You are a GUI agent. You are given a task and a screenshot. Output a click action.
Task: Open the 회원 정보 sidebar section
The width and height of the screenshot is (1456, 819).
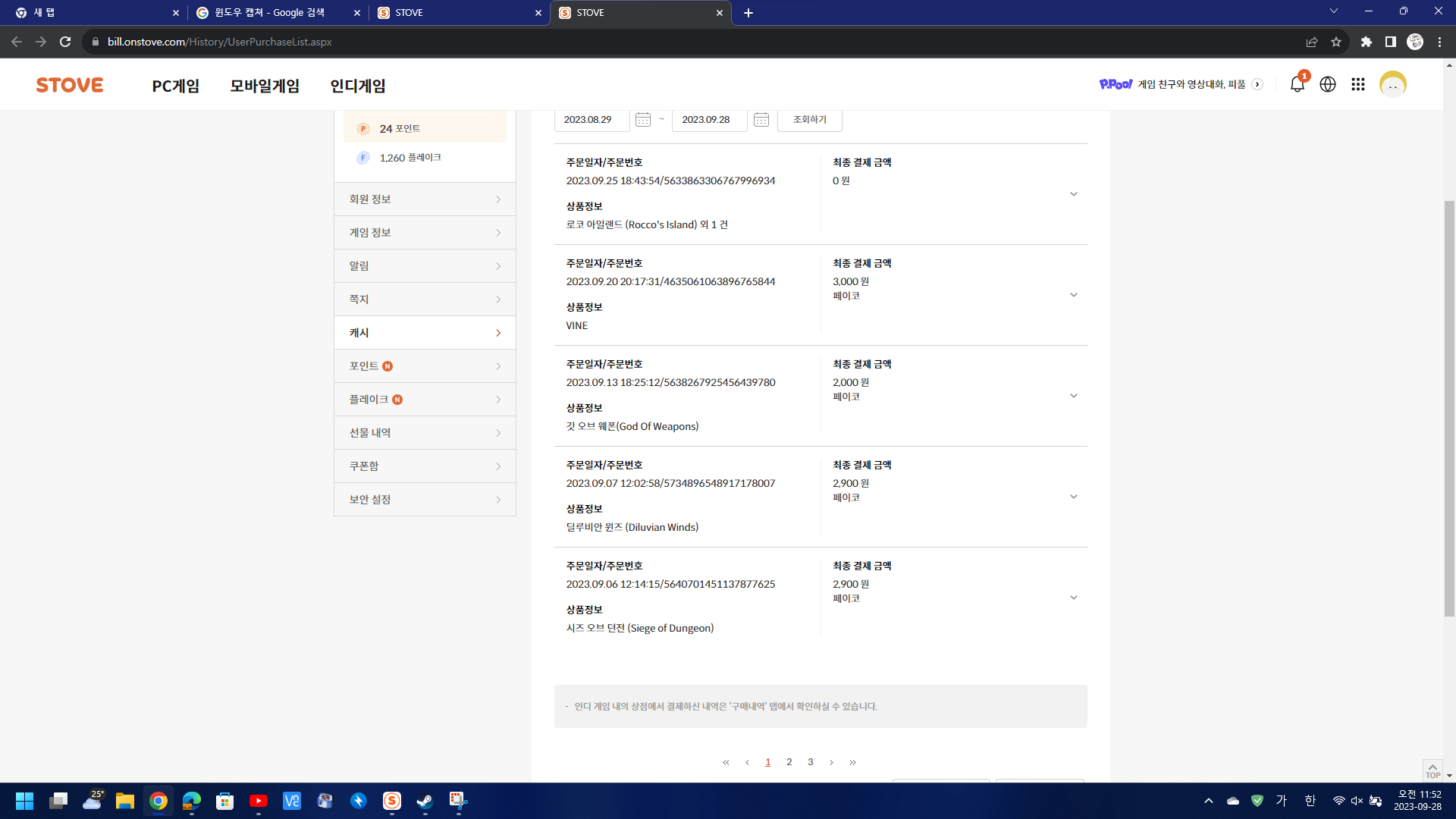425,199
